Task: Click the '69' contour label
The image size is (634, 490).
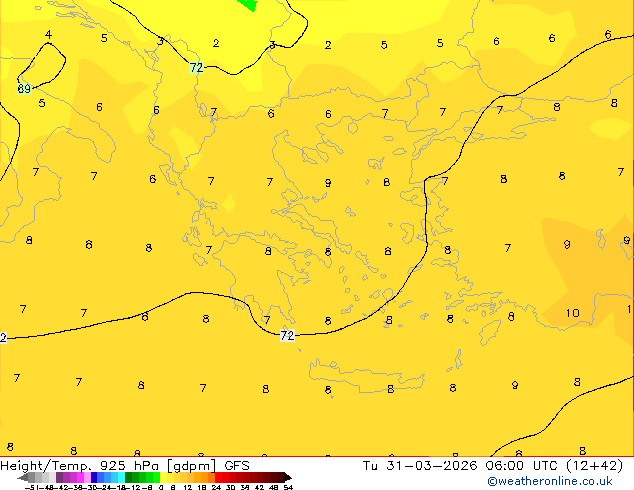Action: click(x=24, y=89)
